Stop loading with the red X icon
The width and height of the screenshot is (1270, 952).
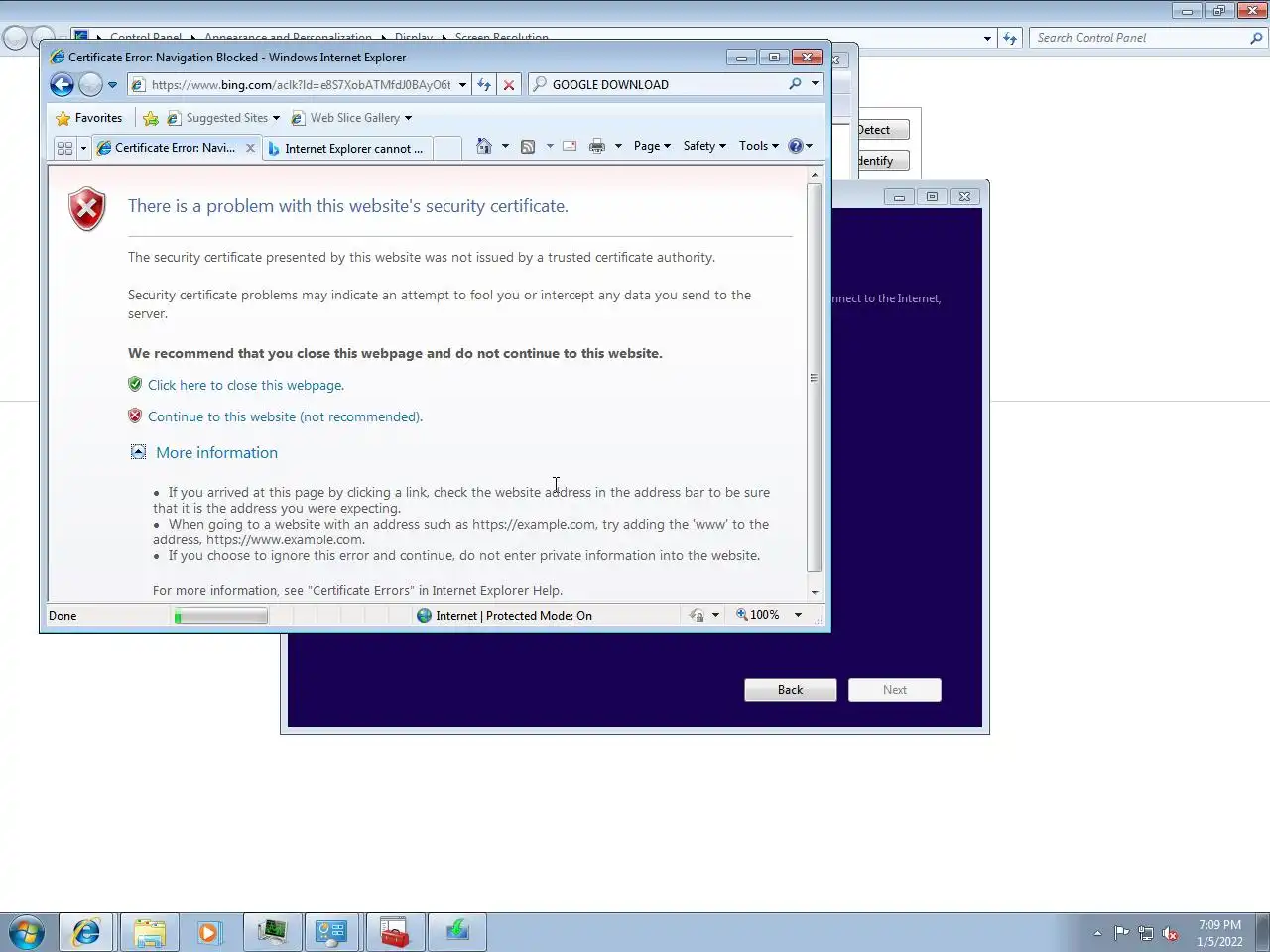(x=509, y=85)
